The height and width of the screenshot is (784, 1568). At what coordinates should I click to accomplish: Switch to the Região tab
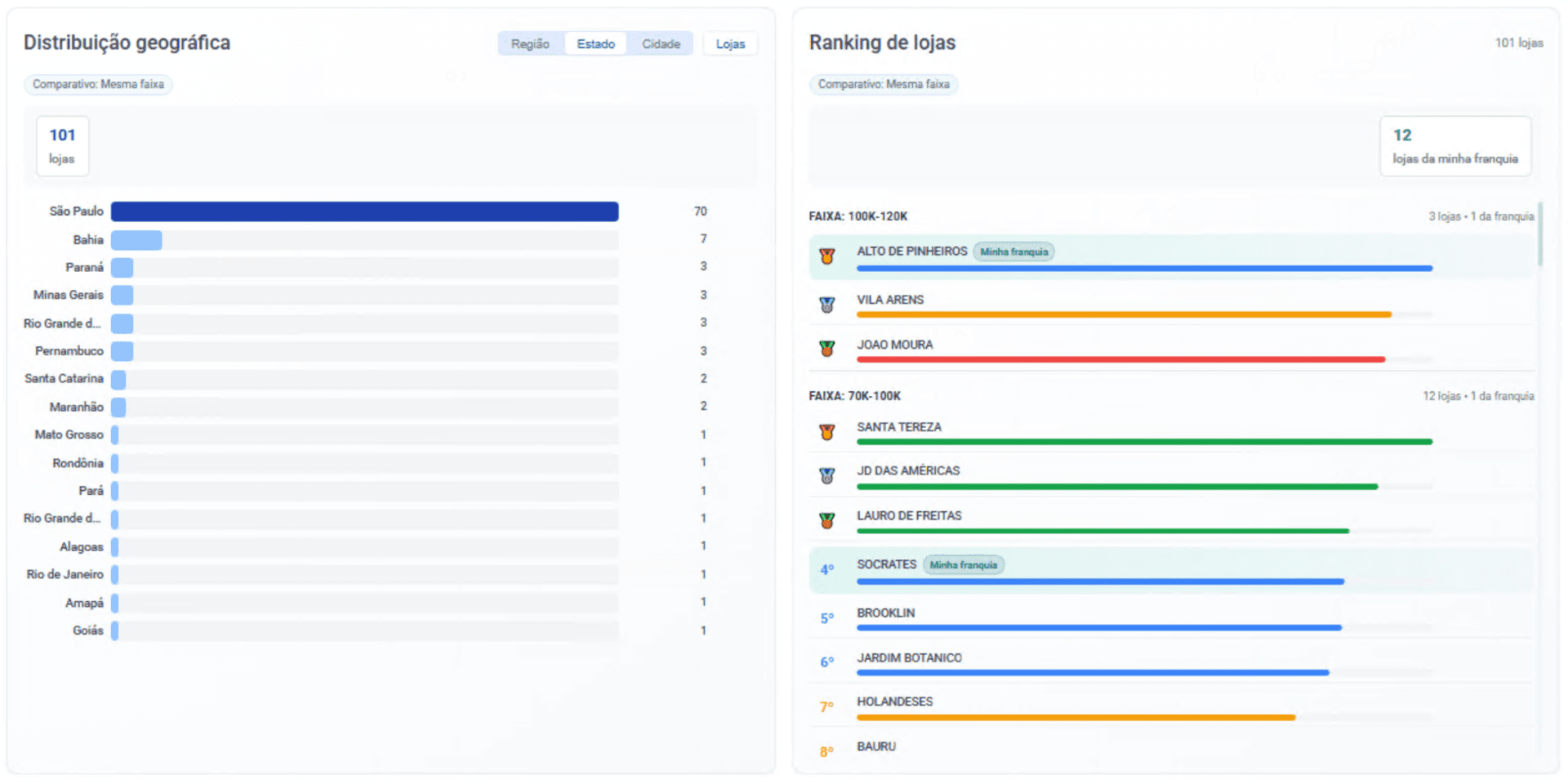(x=531, y=44)
